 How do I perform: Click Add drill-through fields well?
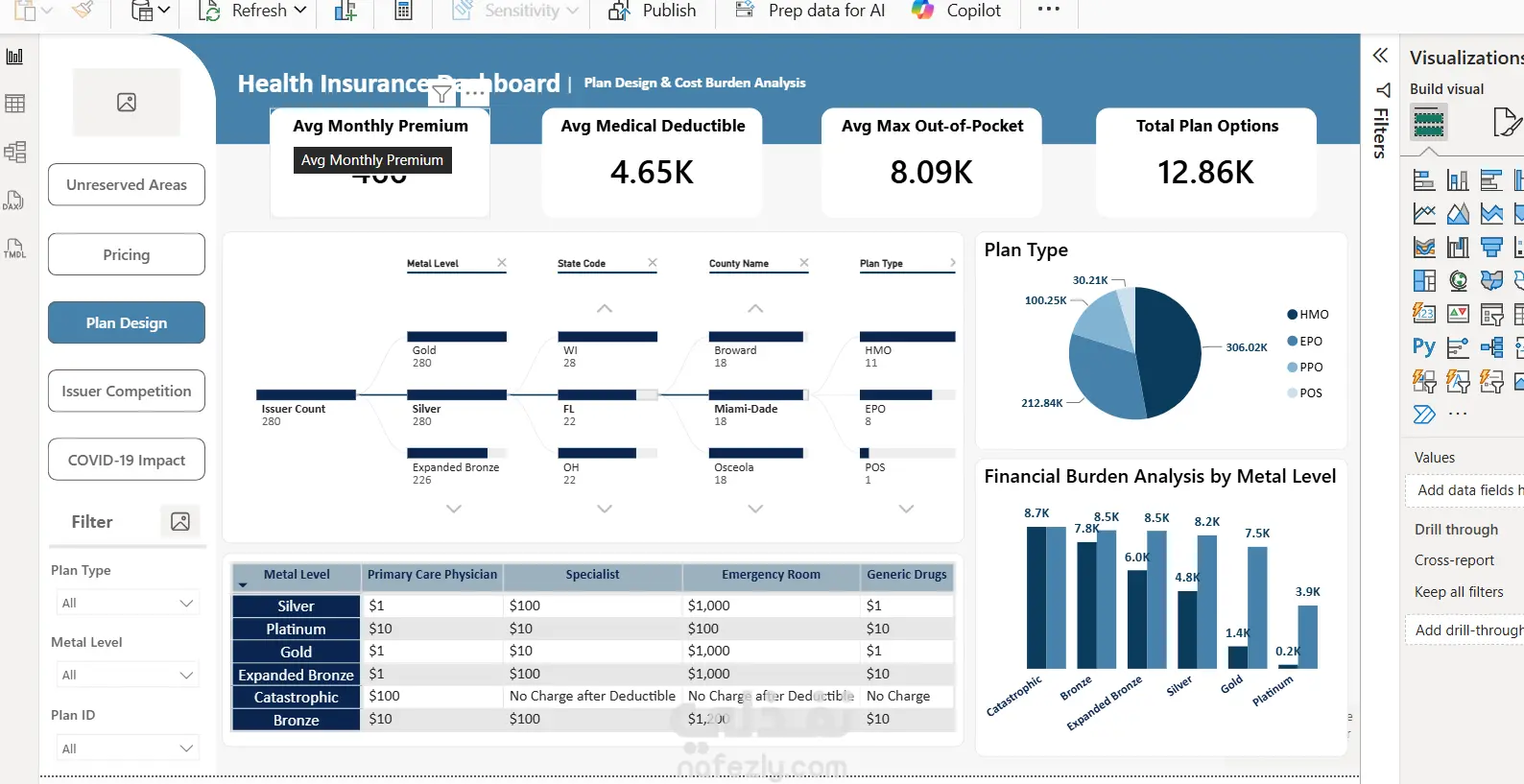coord(1464,630)
